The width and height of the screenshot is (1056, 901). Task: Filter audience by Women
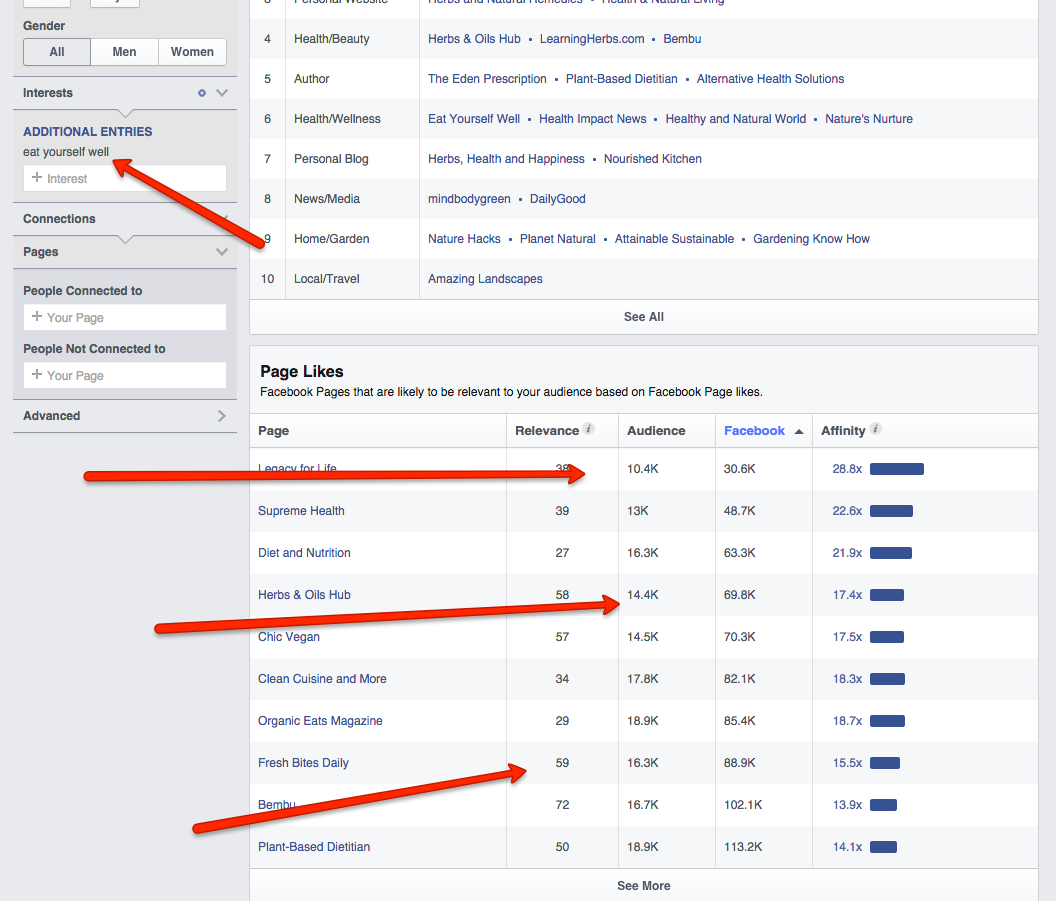click(192, 52)
